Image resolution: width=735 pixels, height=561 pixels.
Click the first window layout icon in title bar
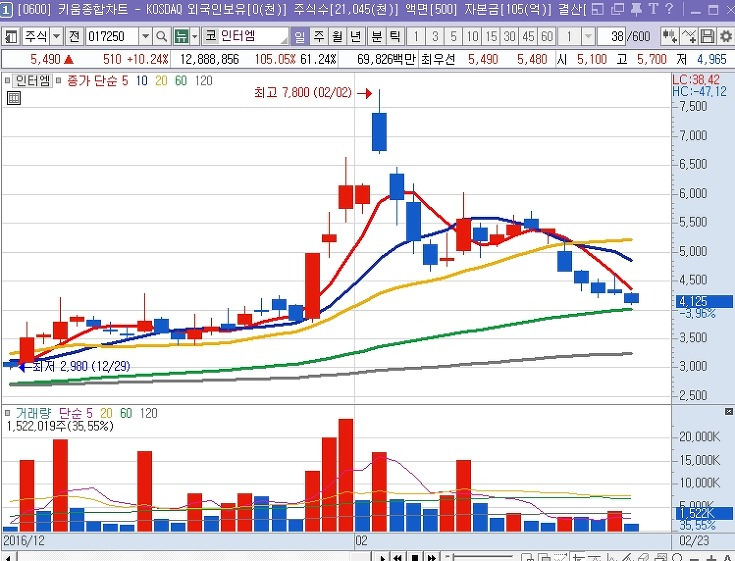[598, 9]
